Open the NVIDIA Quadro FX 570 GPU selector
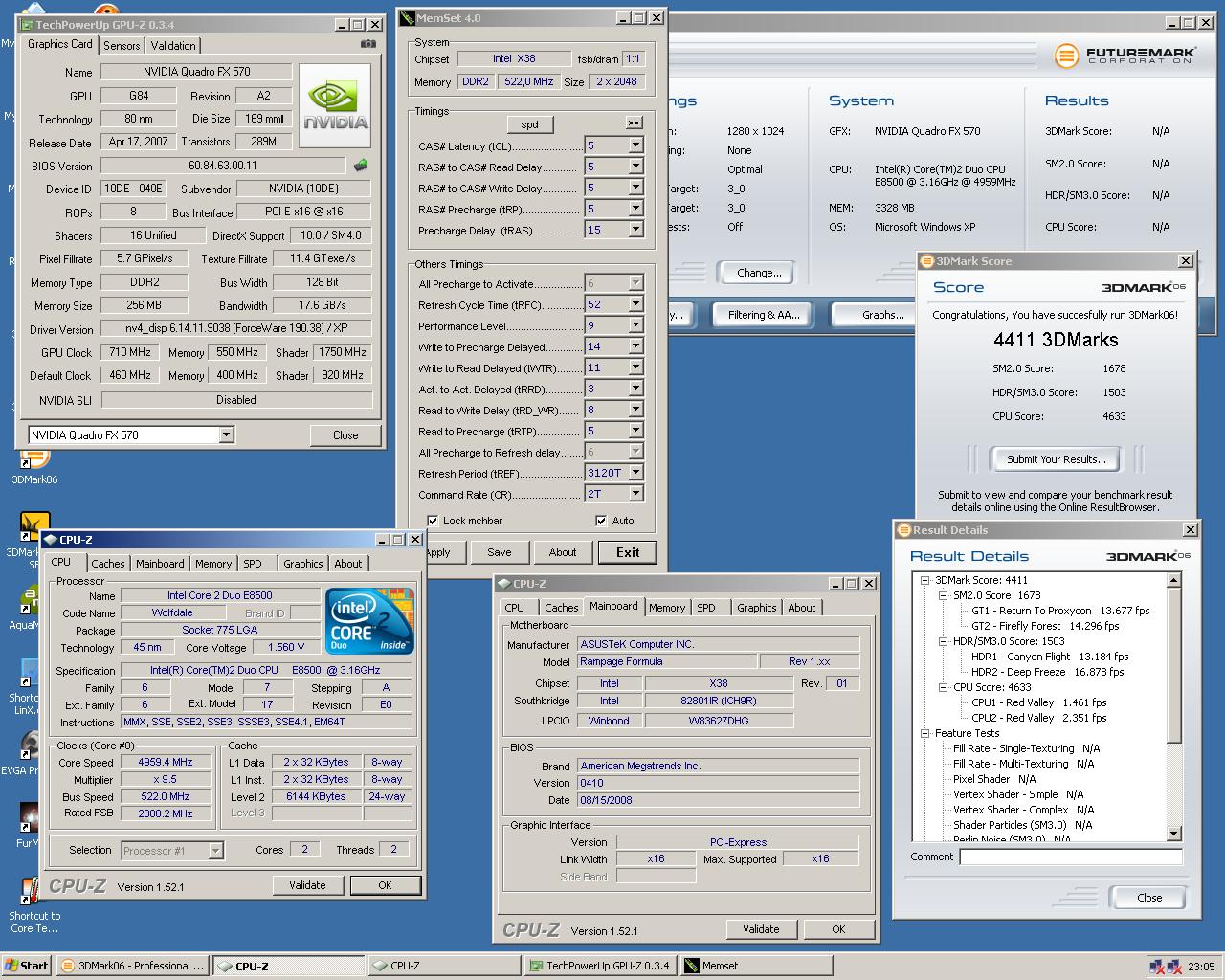This screenshot has width=1225, height=980. 131,434
